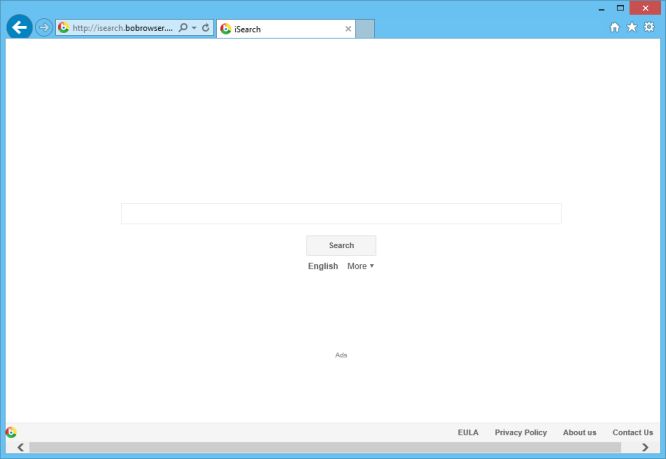Viewport: 666px width, 459px height.
Task: Click the horizontal scrollbar left arrow
Action: click(20, 447)
